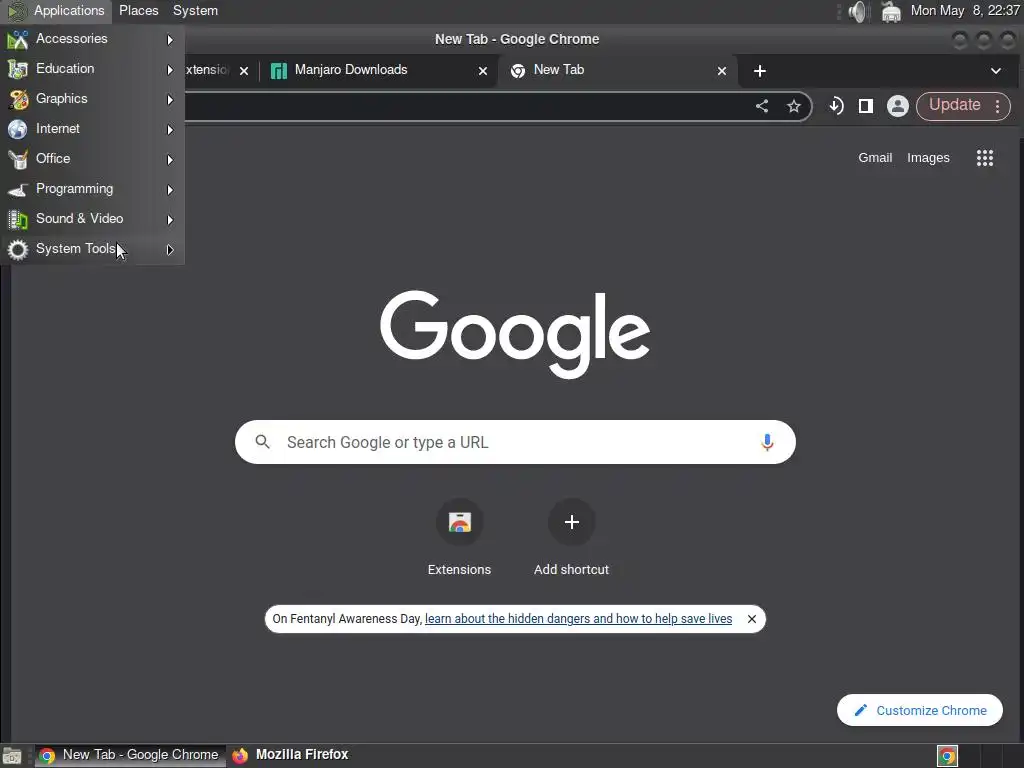Open the Programming submenu
Image resolution: width=1024 pixels, height=768 pixels.
92,189
